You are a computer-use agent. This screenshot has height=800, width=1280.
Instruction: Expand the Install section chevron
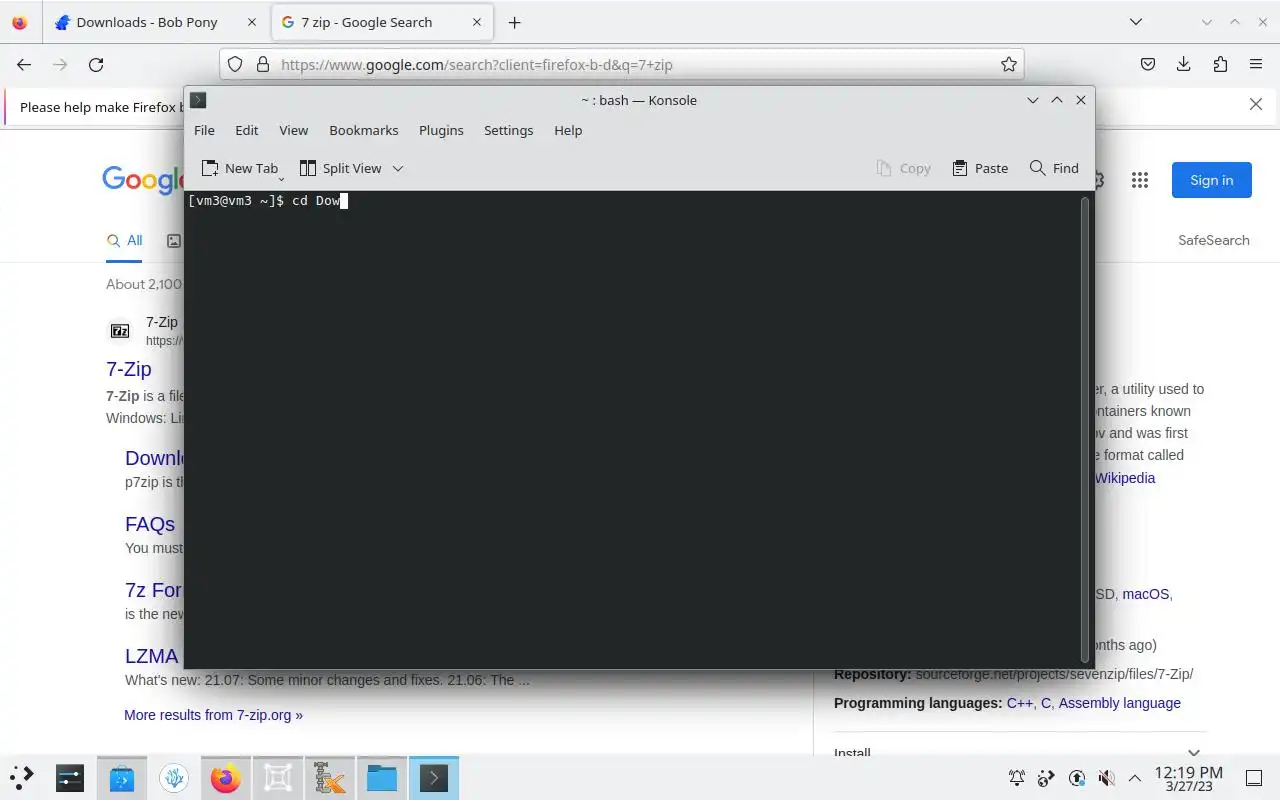tap(1194, 753)
